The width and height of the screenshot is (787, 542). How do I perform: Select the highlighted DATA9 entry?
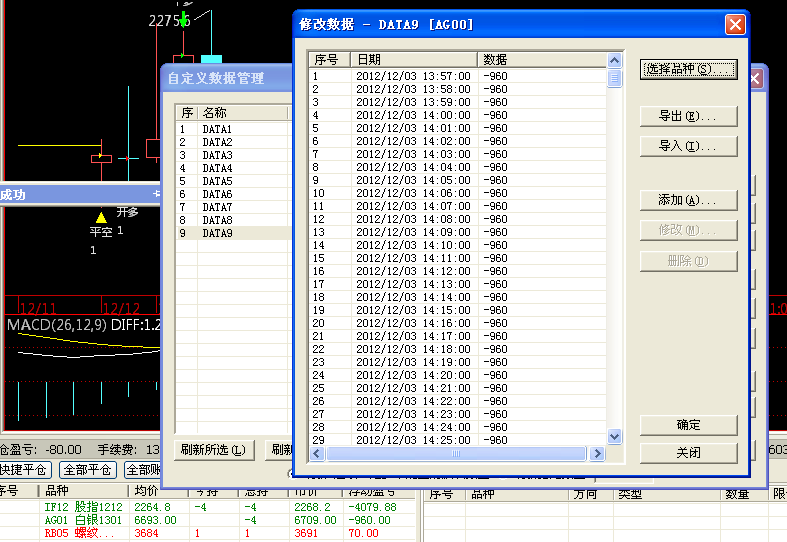233,233
